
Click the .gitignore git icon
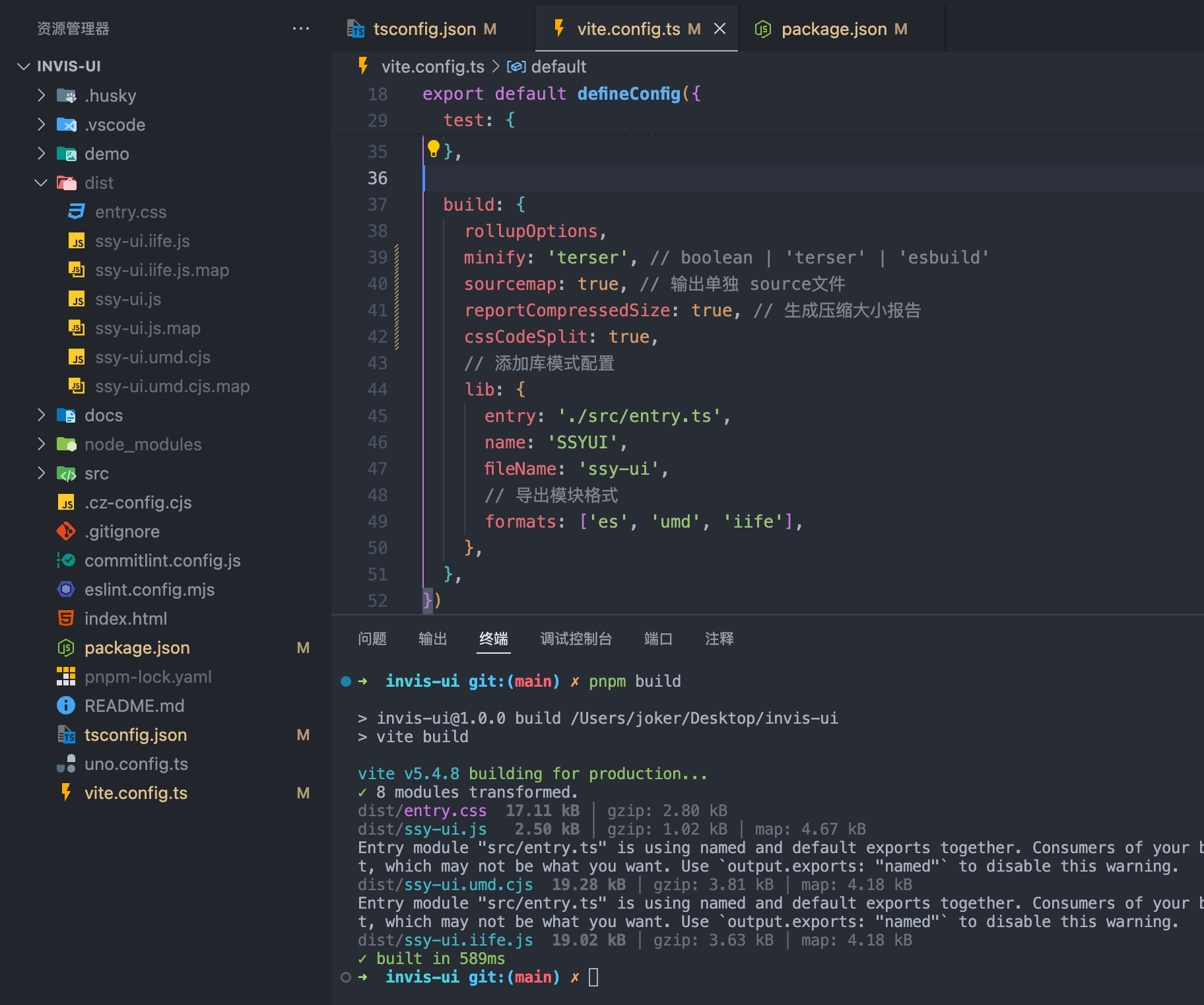(66, 532)
